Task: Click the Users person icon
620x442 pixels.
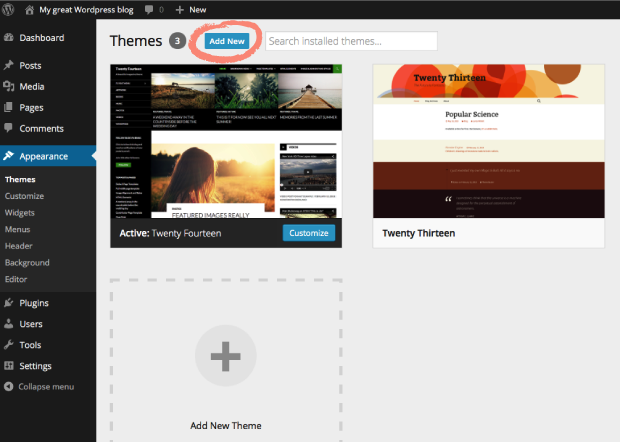Action: click(8, 324)
